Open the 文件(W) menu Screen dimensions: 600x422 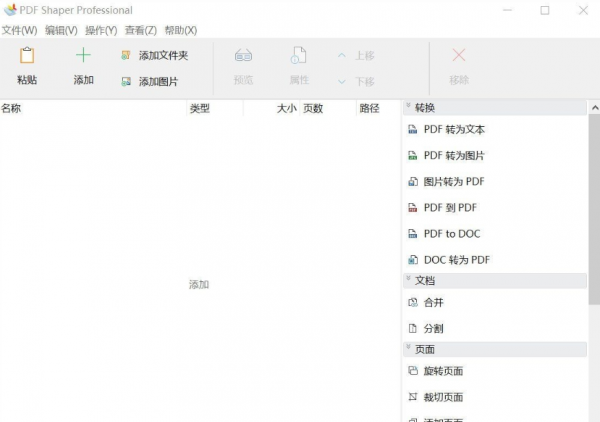[20, 30]
